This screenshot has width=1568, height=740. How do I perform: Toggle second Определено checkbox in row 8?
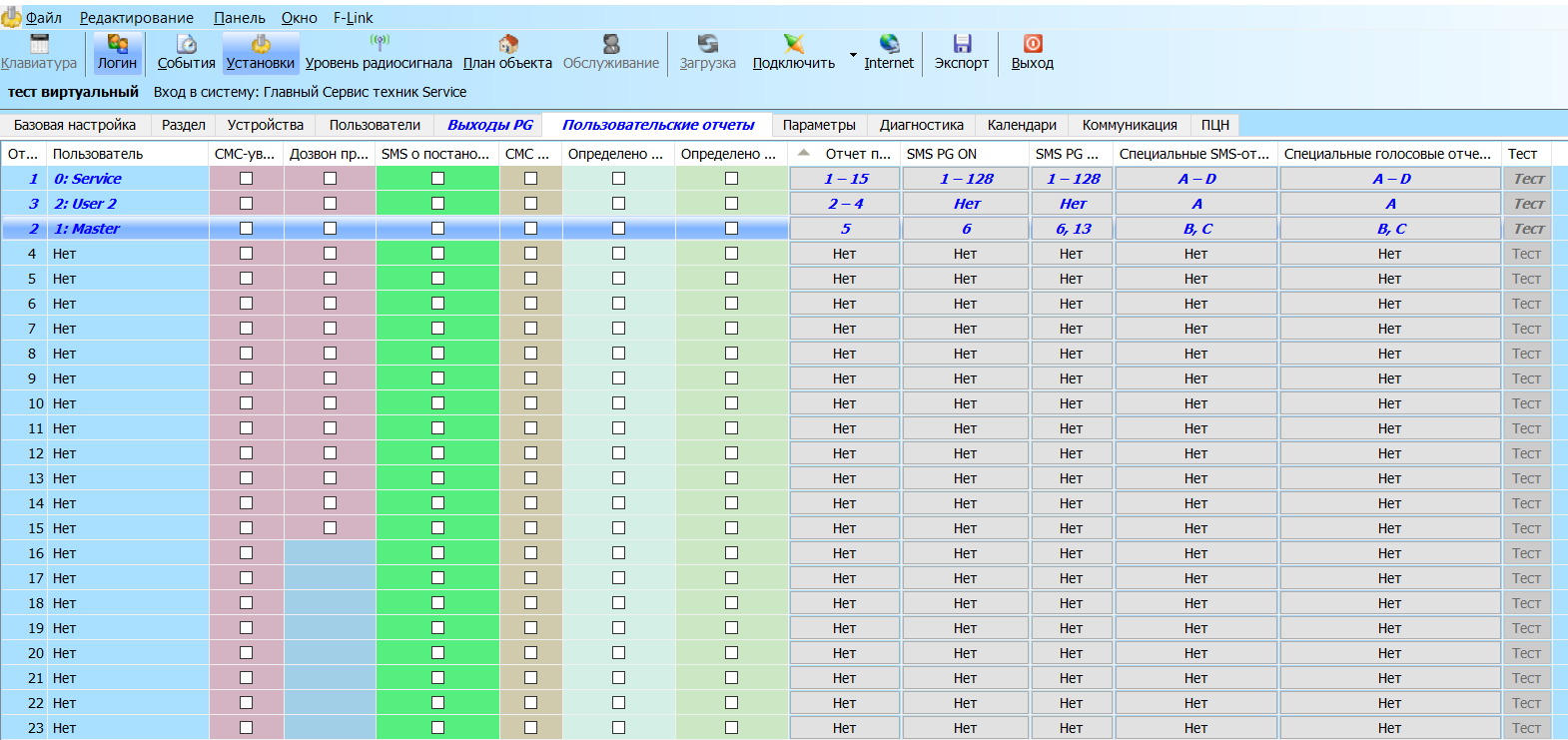click(x=732, y=354)
